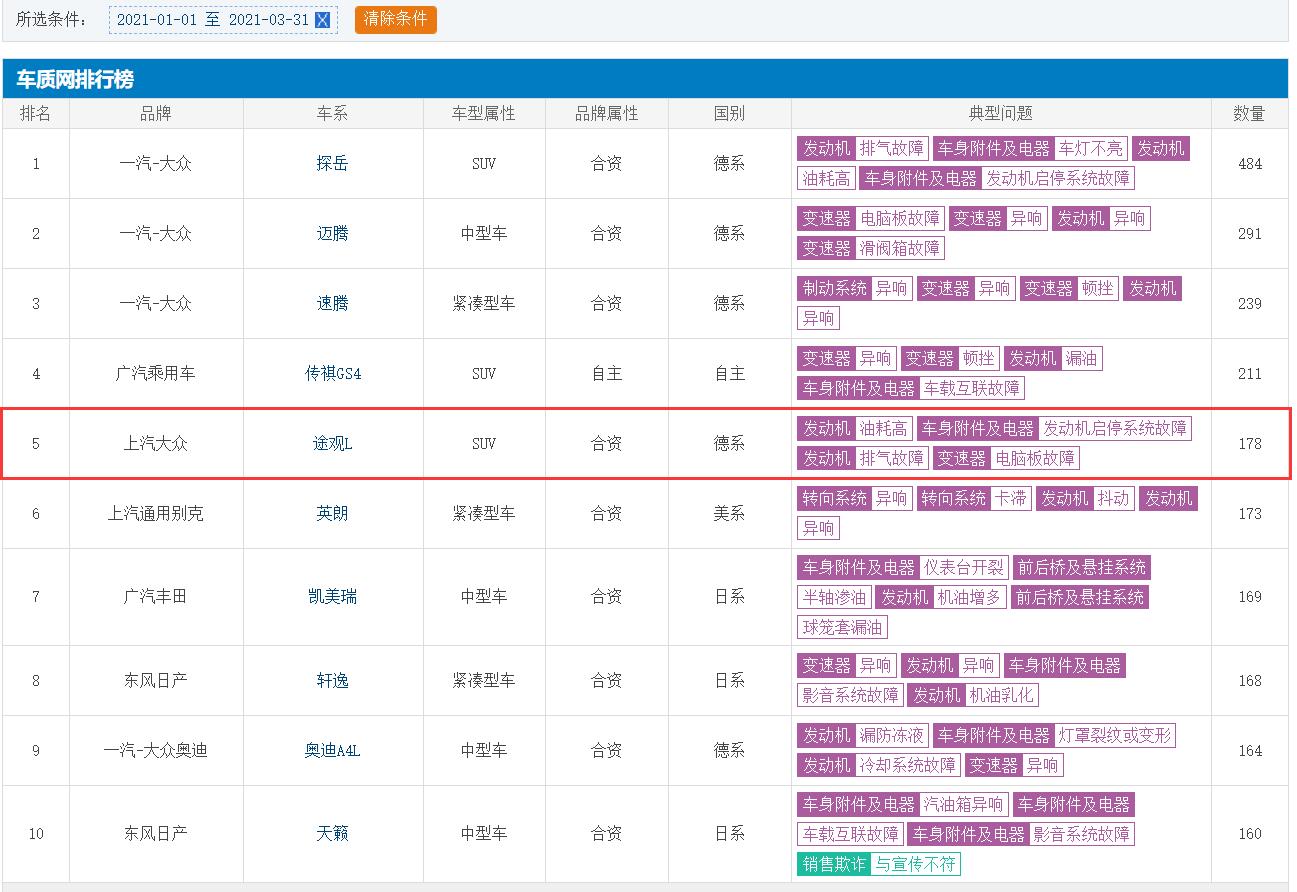Click the 影音系统故障 tag in 轩逸 row
Screen dimensions: 1297x892
(x=850, y=695)
